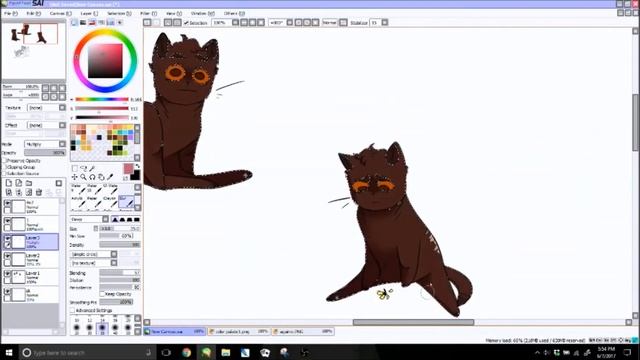
Task: Open File Explorer from the taskbar
Action: point(226,352)
